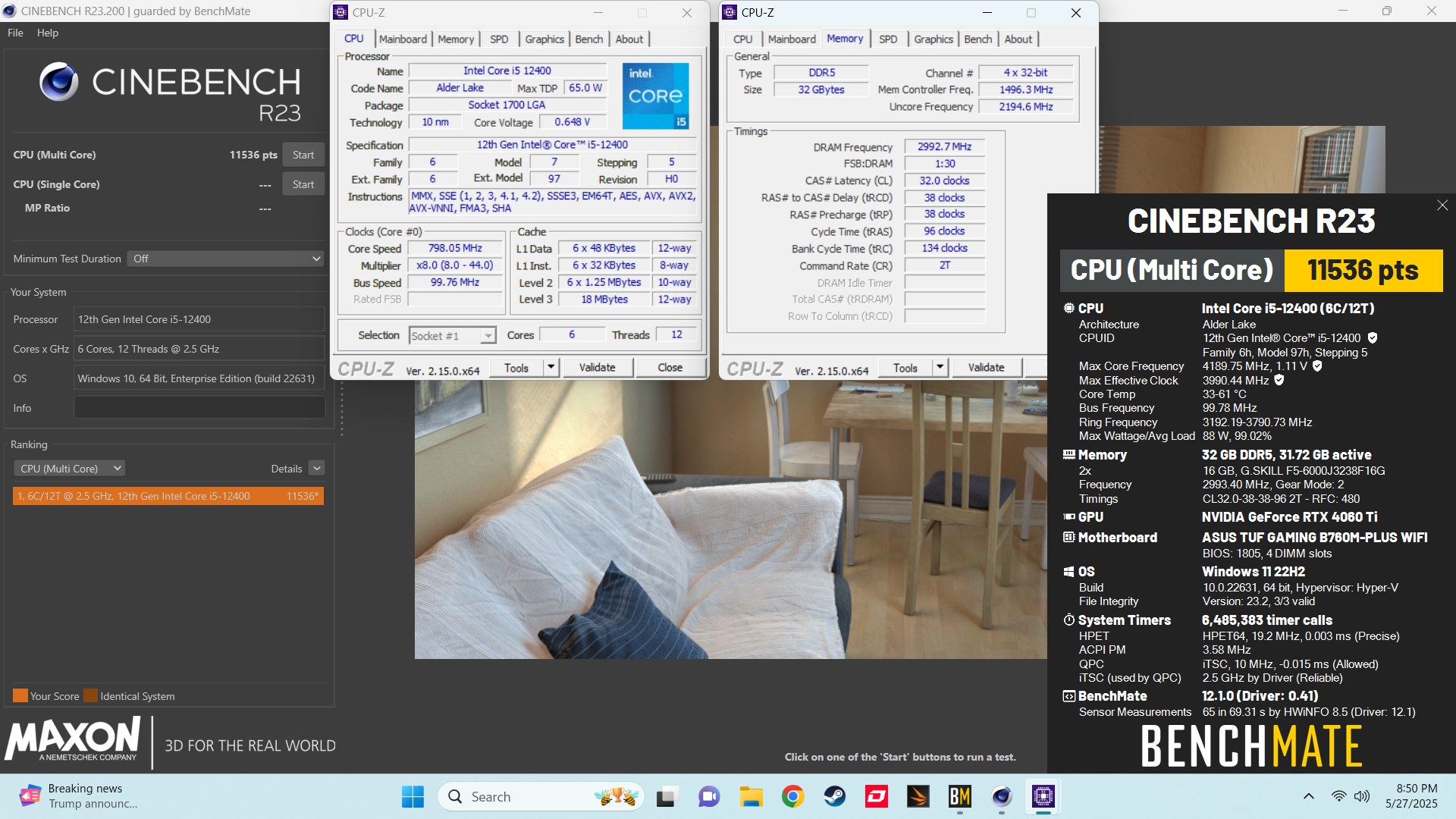Open Graphics tab in CPU window

coord(544,39)
